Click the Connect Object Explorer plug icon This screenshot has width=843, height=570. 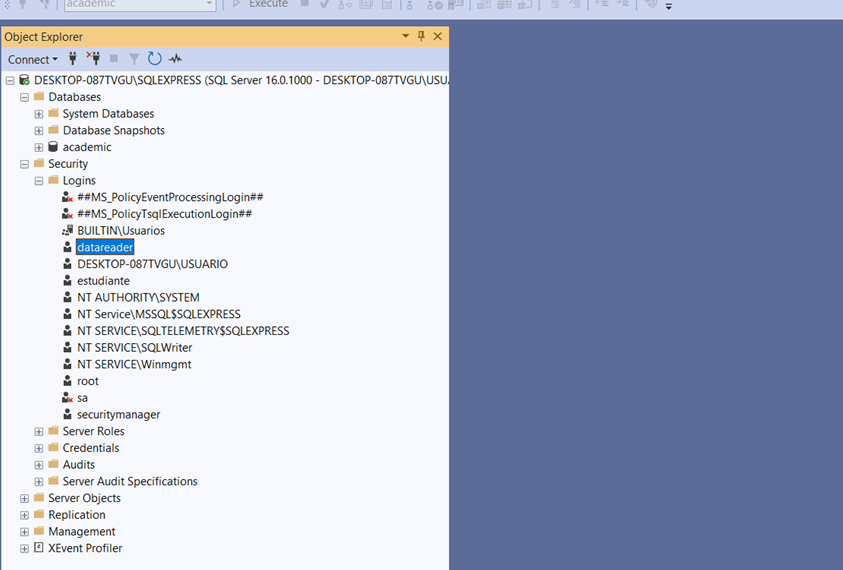click(x=73, y=59)
